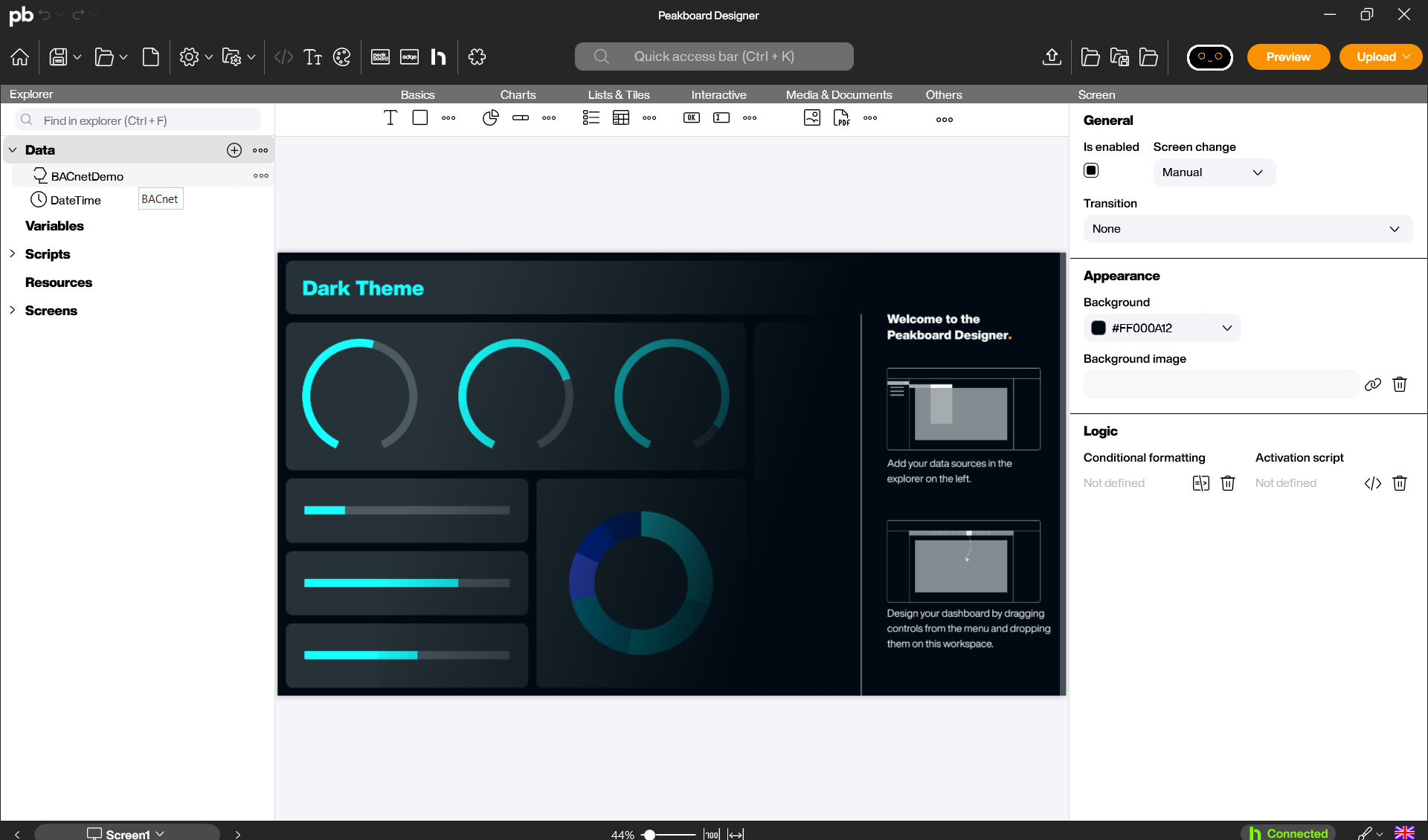Open the Screen1 selector at the bottom
1428x840 pixels.
coord(126,833)
